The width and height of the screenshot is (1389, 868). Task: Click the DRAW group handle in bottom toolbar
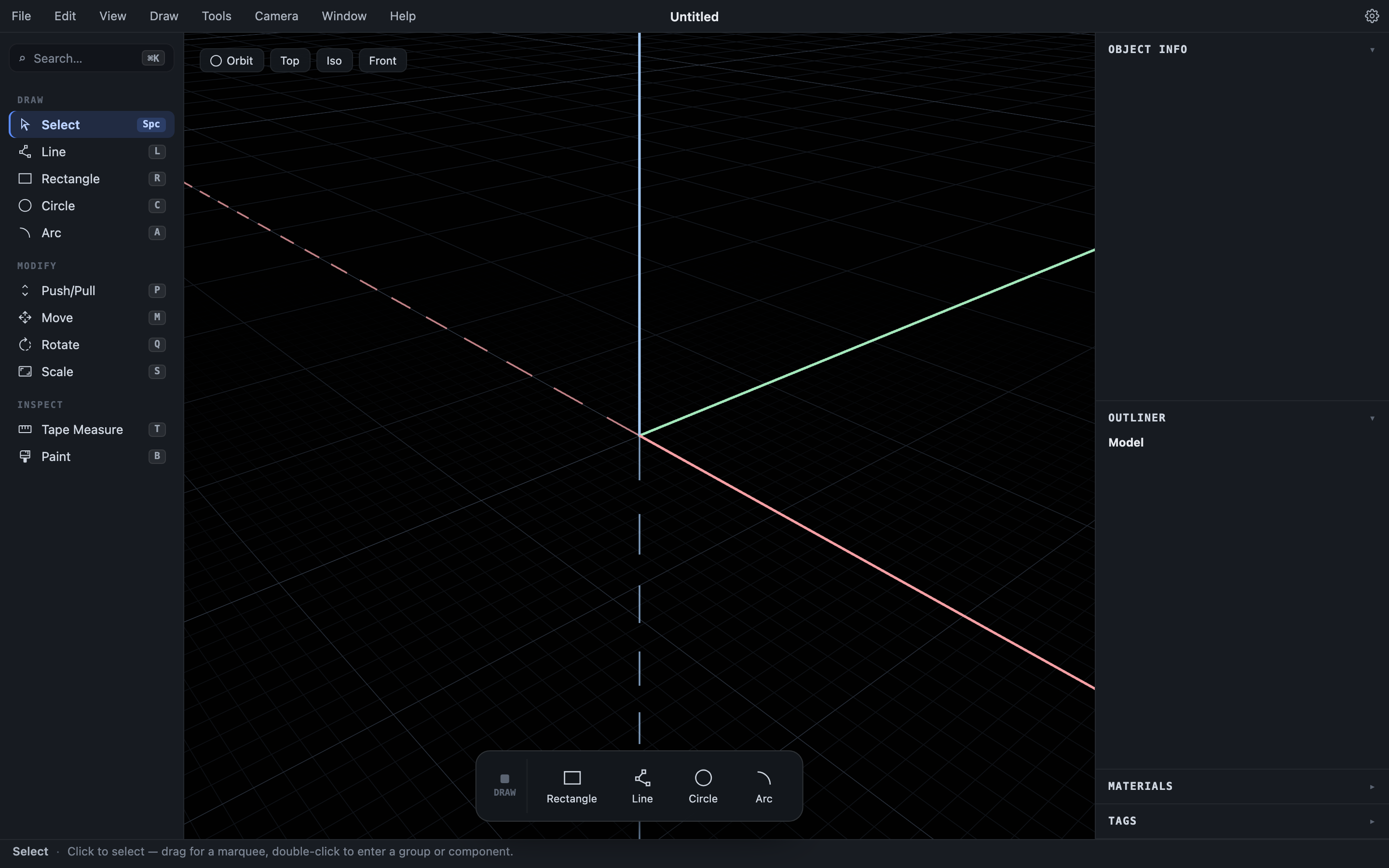coord(504,786)
